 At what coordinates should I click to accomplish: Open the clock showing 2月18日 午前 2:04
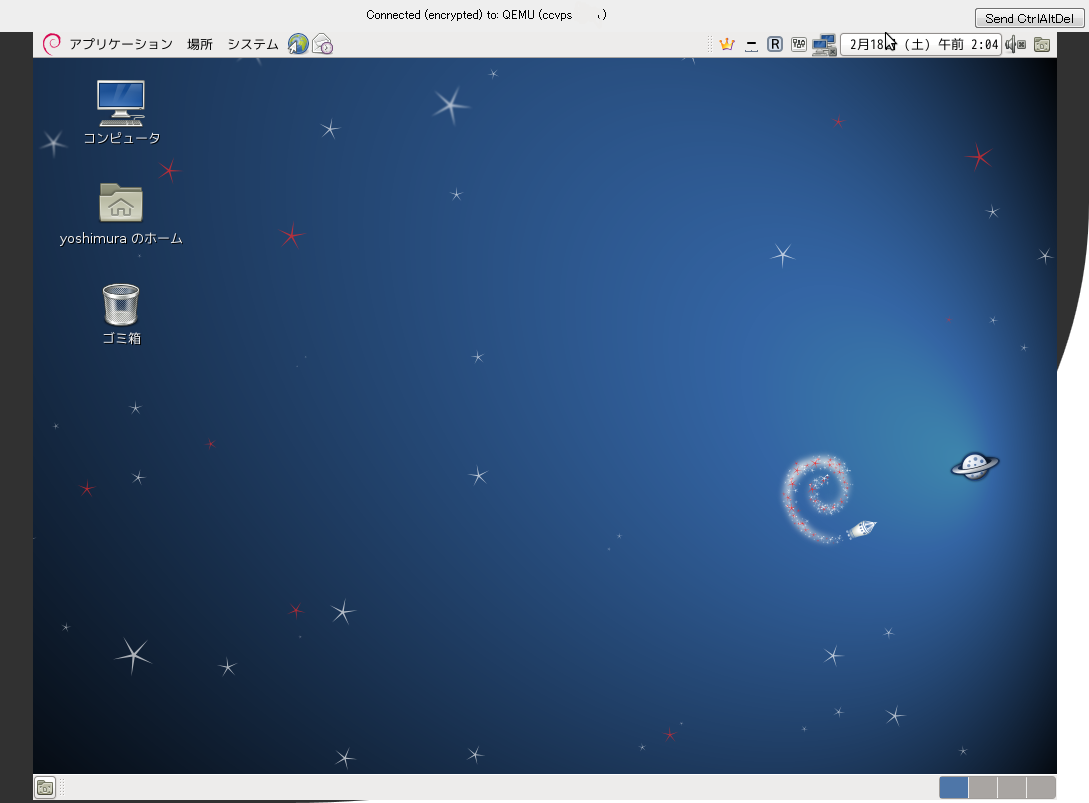pyautogui.click(x=921, y=44)
